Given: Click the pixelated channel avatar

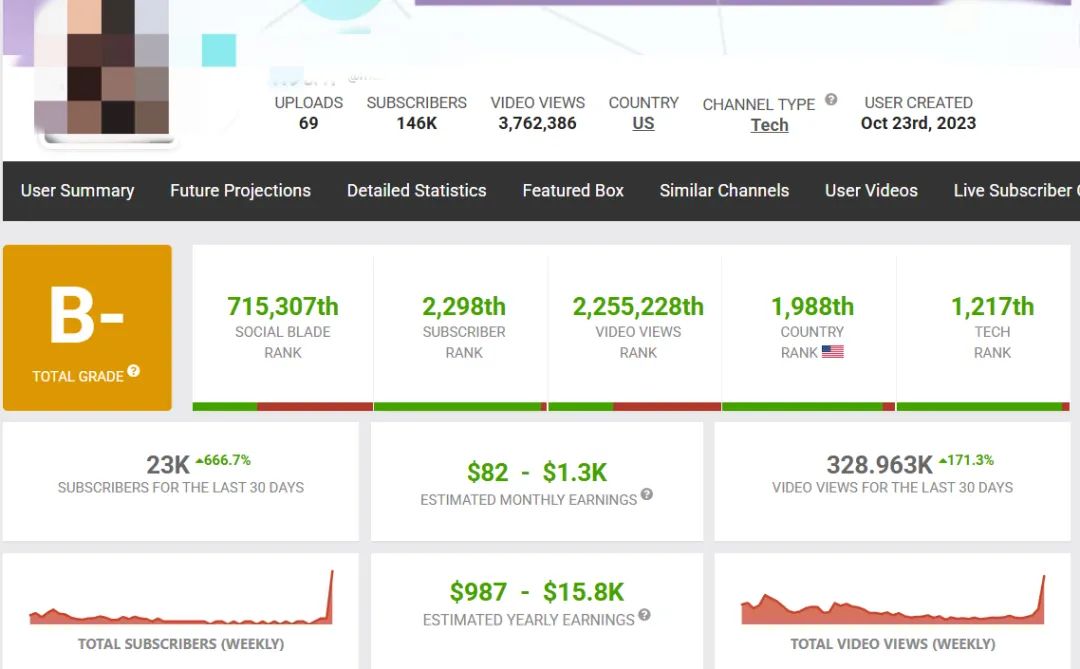Looking at the screenshot, I should [101, 70].
